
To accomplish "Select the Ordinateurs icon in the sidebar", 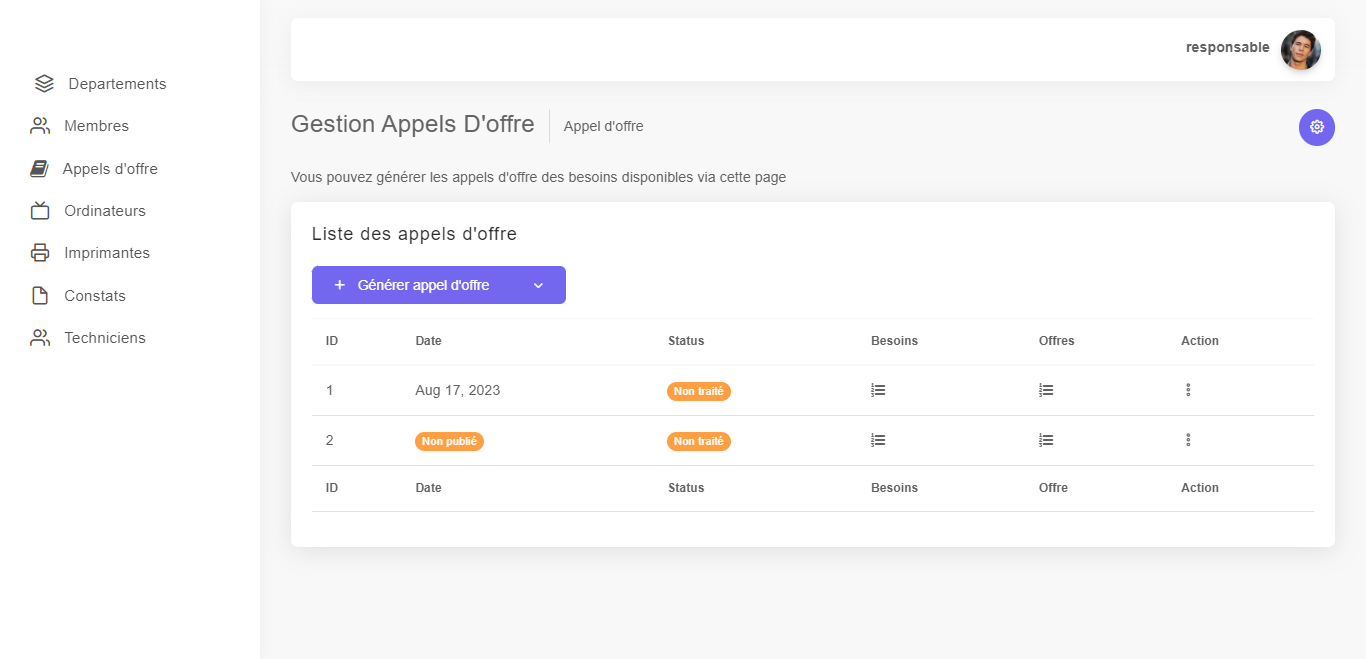I will coord(40,210).
